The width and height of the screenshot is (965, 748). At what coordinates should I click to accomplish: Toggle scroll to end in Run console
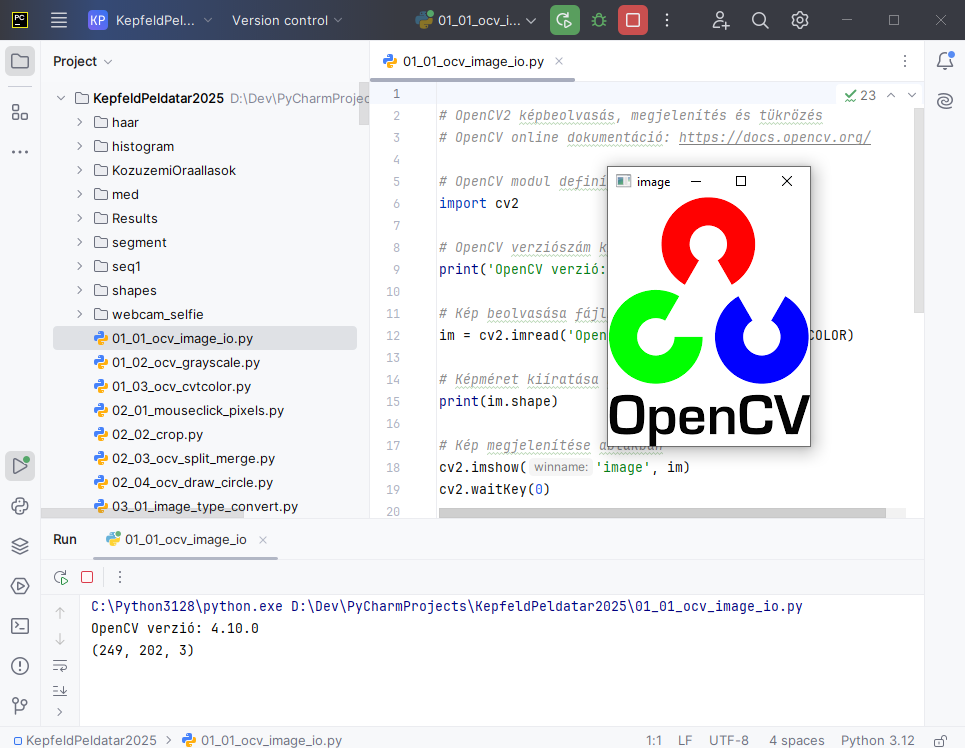60,690
